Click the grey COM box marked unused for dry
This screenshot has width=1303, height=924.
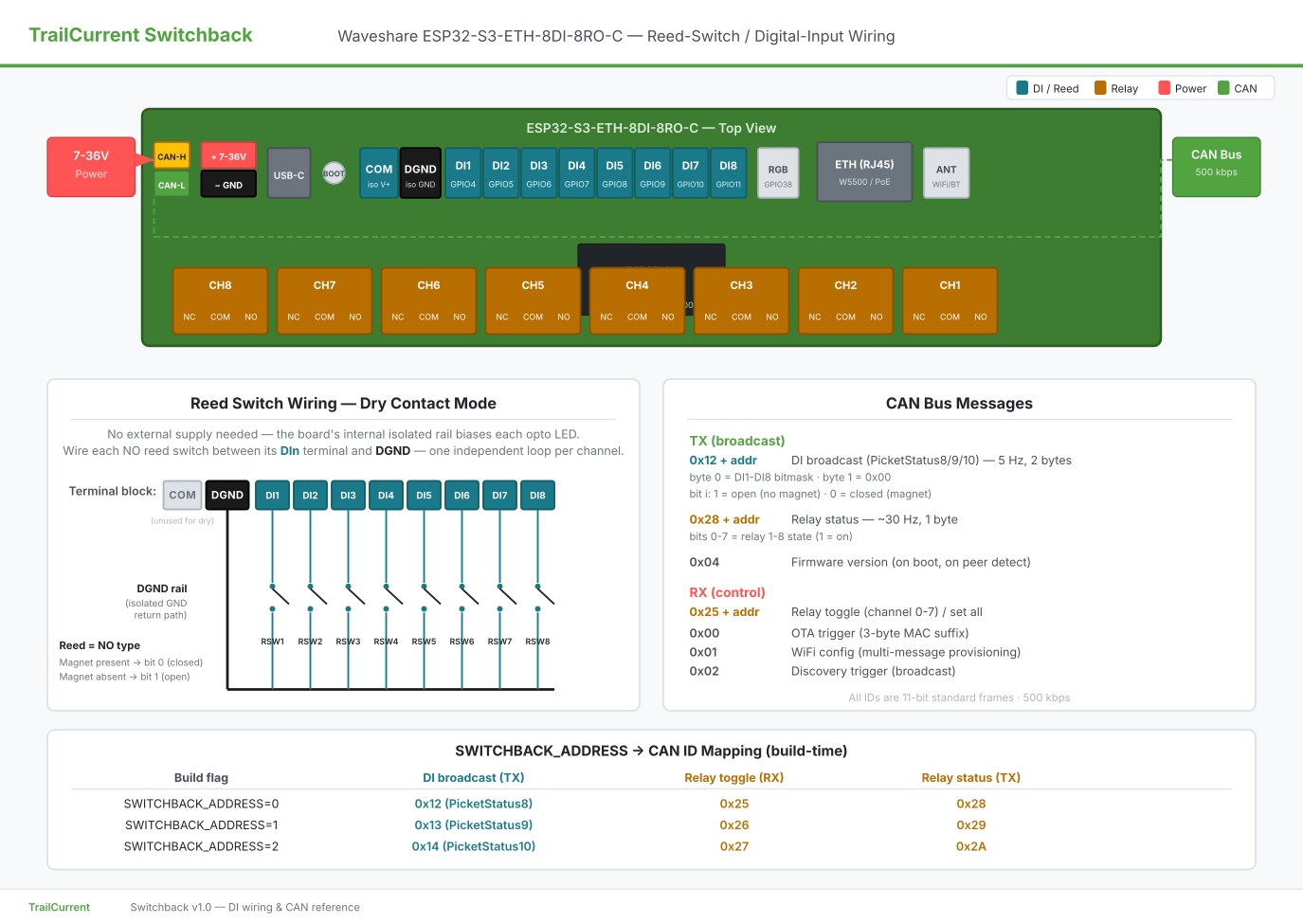182,495
